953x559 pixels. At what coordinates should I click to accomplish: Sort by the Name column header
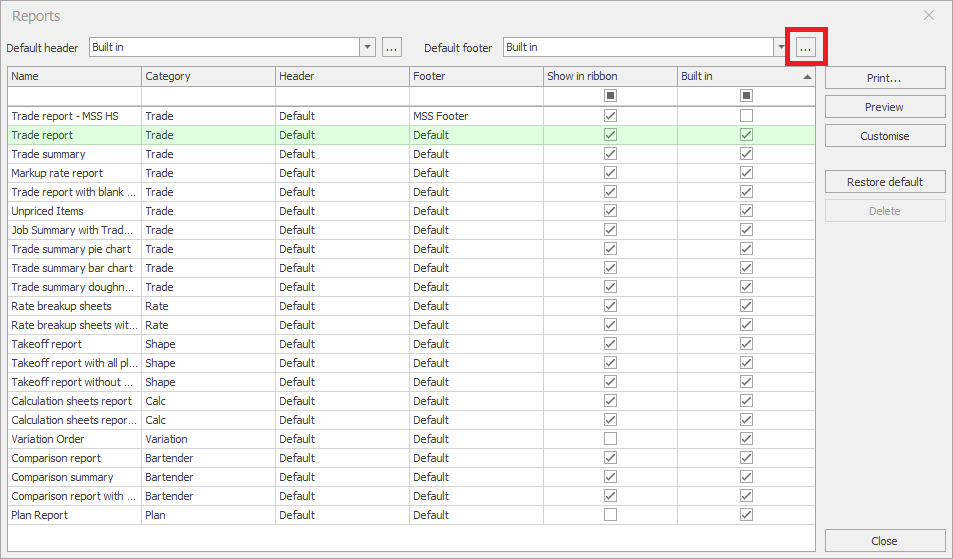point(74,76)
